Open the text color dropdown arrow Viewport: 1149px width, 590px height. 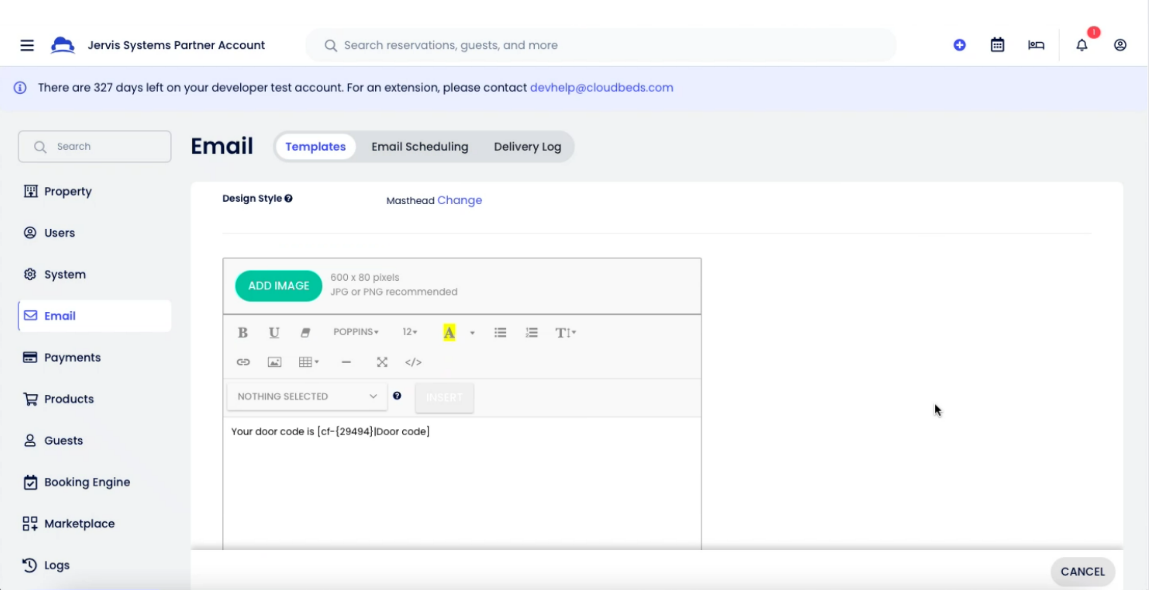point(472,333)
